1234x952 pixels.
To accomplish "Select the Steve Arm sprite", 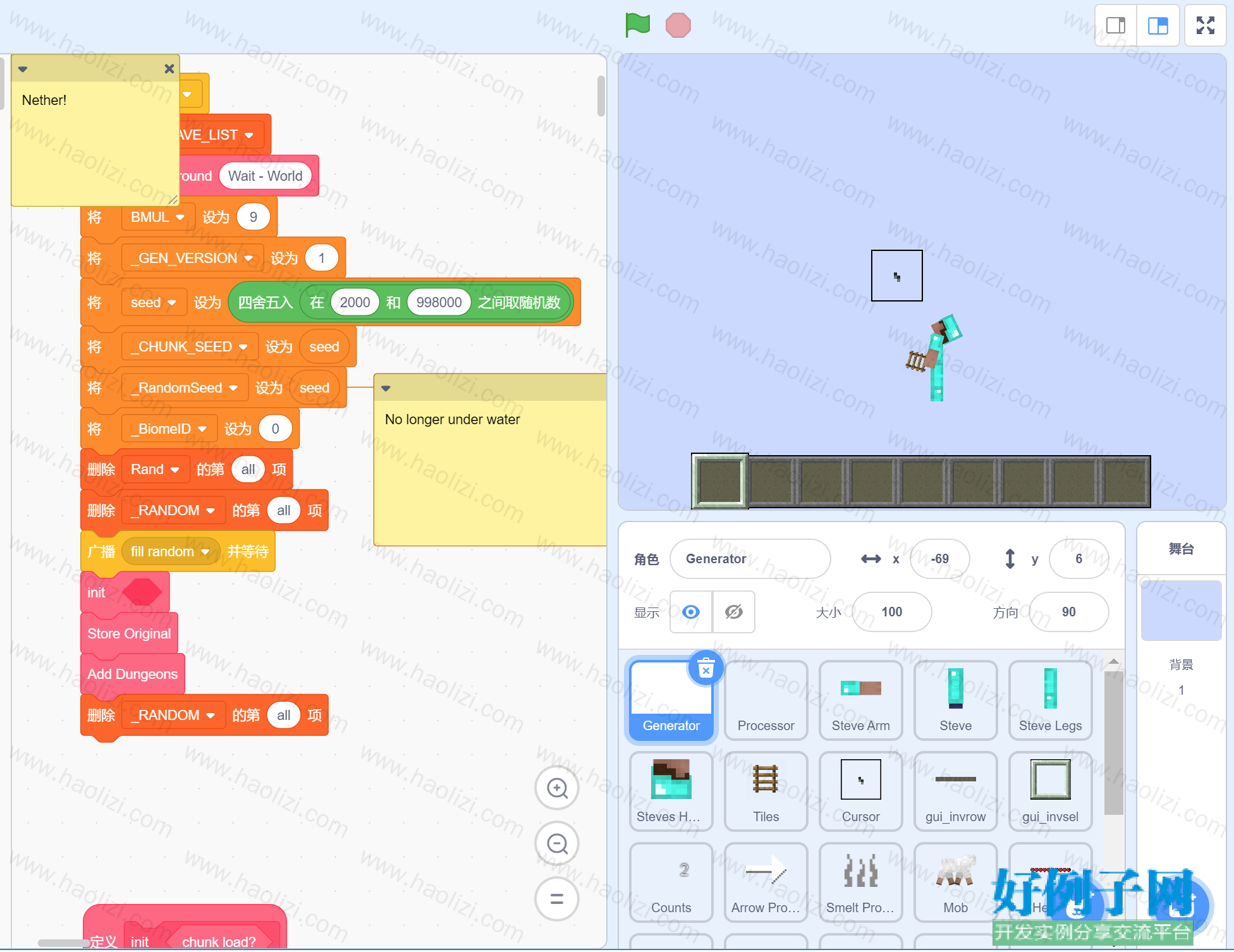I will tap(861, 700).
